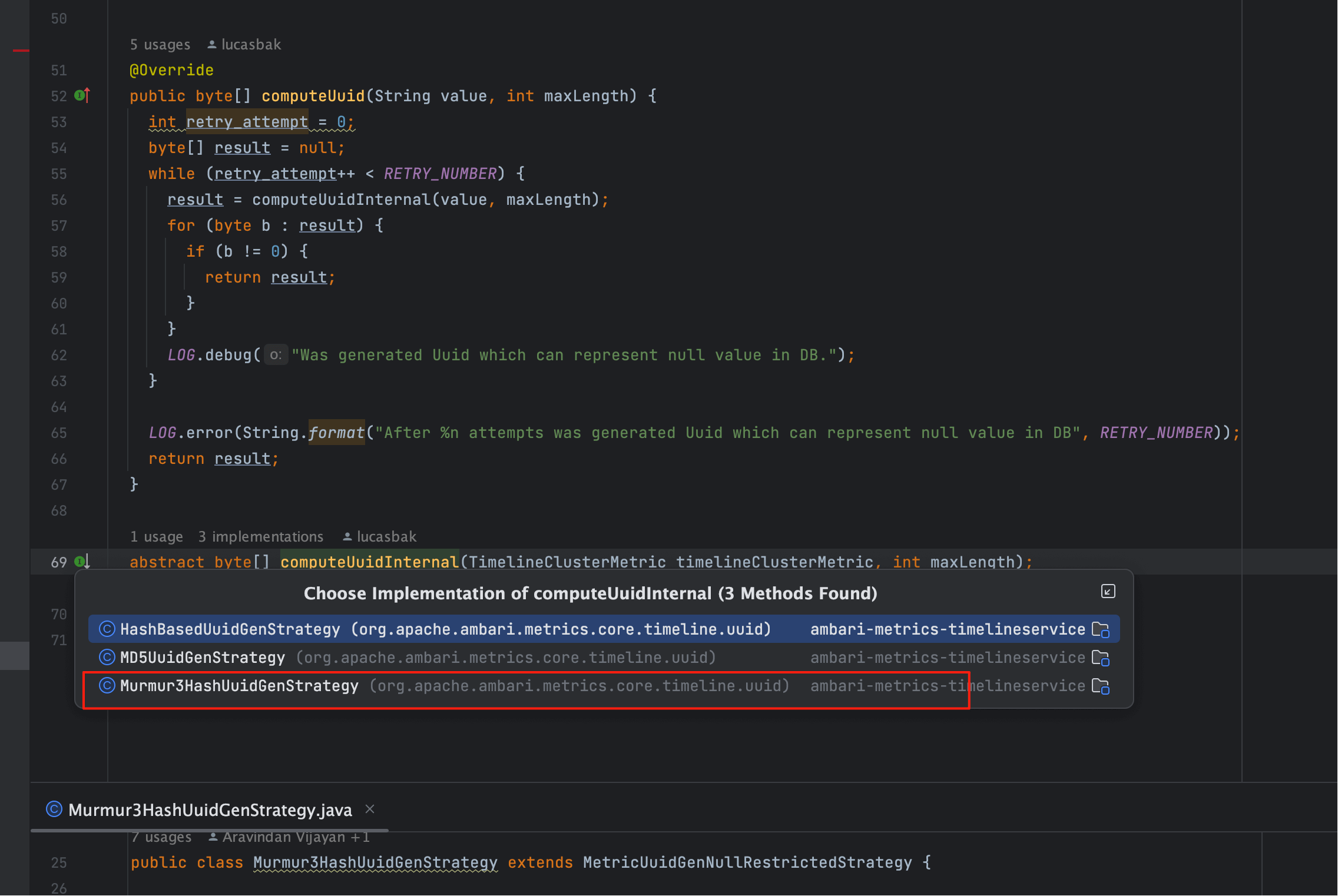
Task: Choose the MD5UuidGenStrategy implementation
Action: coord(604,658)
